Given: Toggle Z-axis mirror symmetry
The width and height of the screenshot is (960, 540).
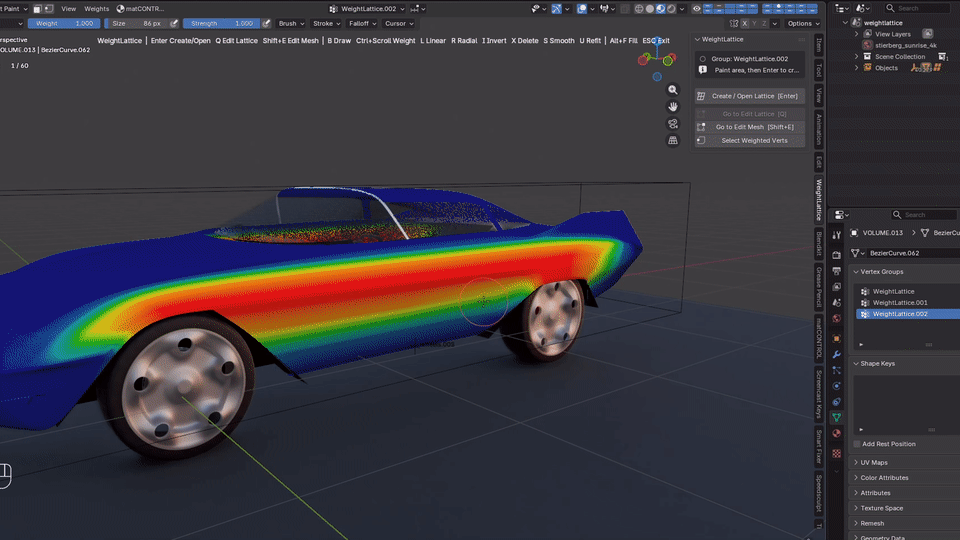Looking at the screenshot, I should click(764, 23).
